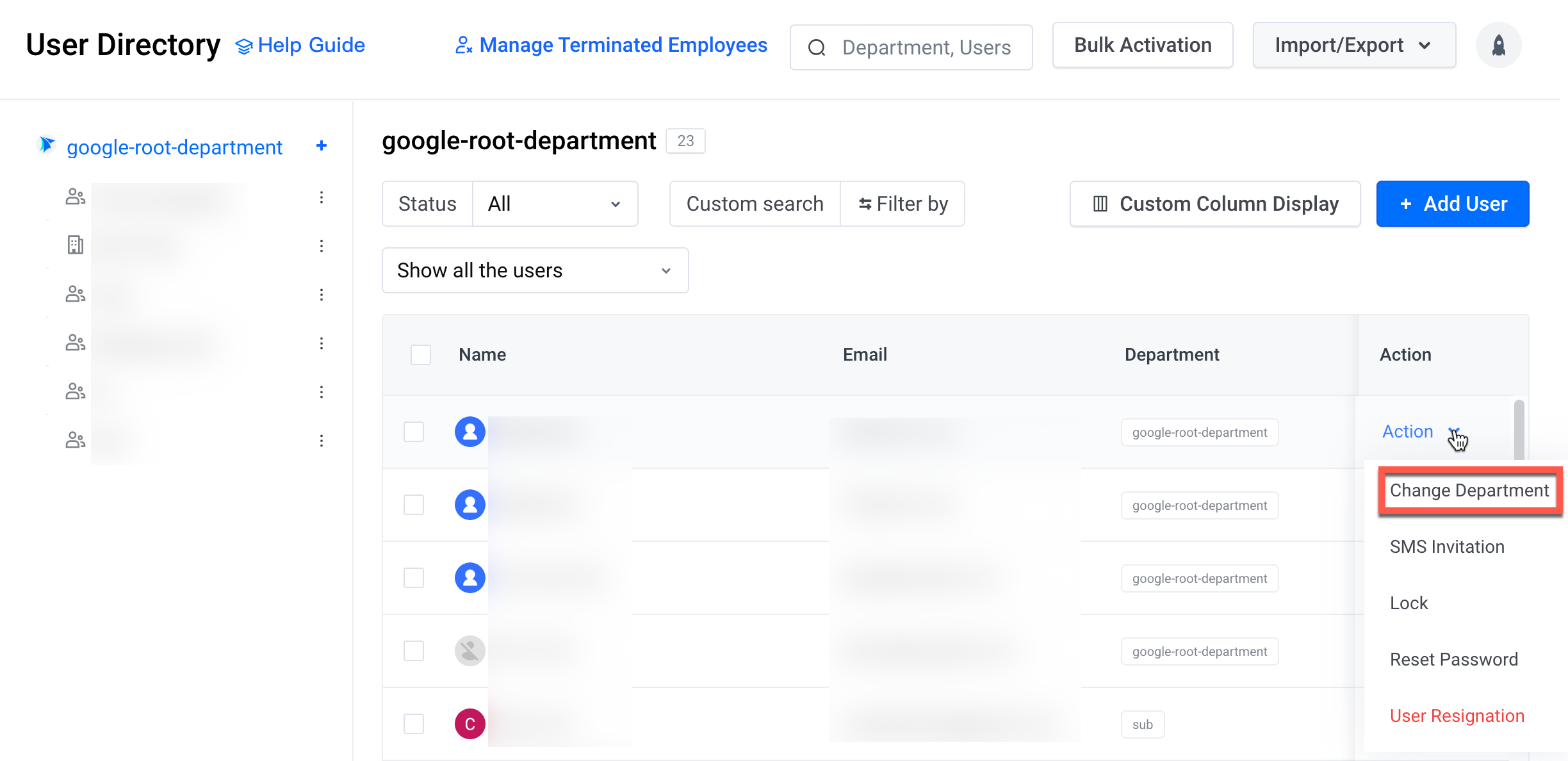This screenshot has width=1568, height=761.
Task: Click third row google-root-department tag
Action: [x=1200, y=578]
